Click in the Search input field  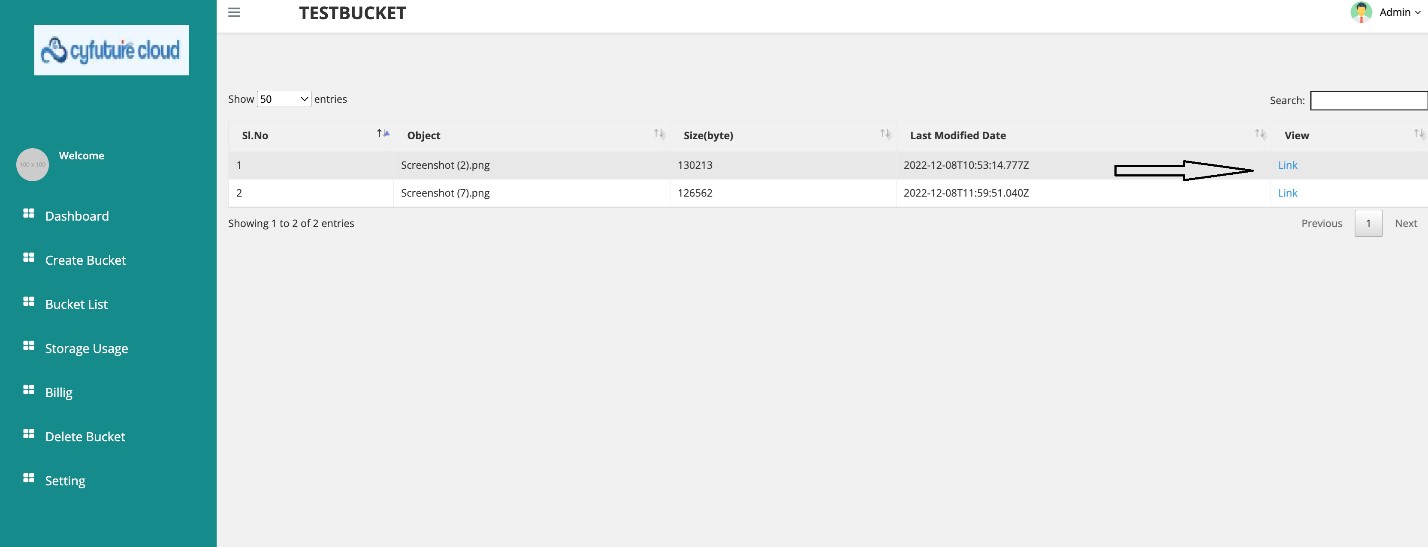(1368, 100)
